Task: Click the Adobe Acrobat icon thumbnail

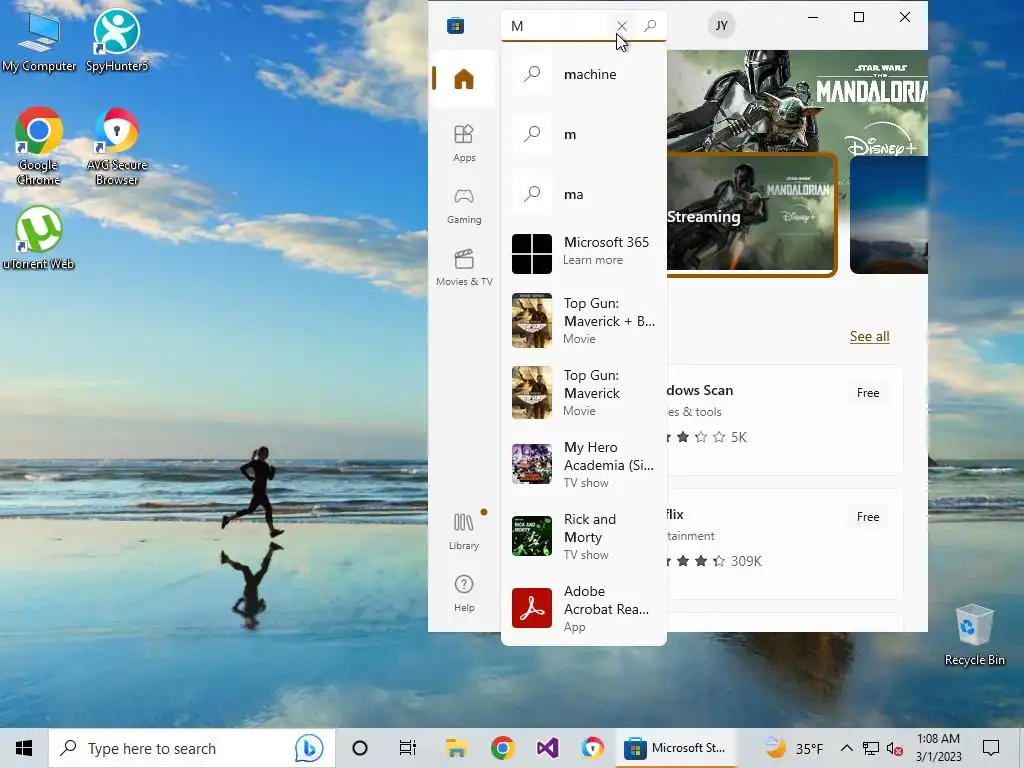Action: click(x=532, y=608)
